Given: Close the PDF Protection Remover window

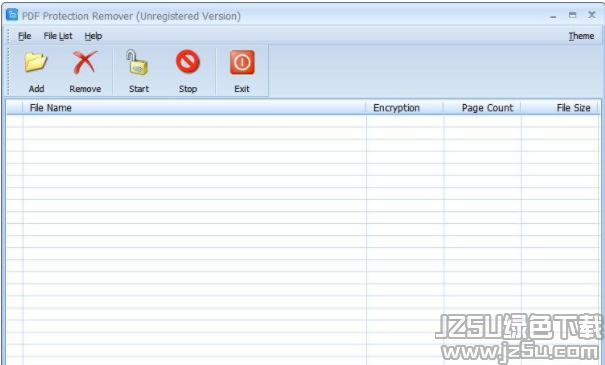Looking at the screenshot, I should click(591, 15).
